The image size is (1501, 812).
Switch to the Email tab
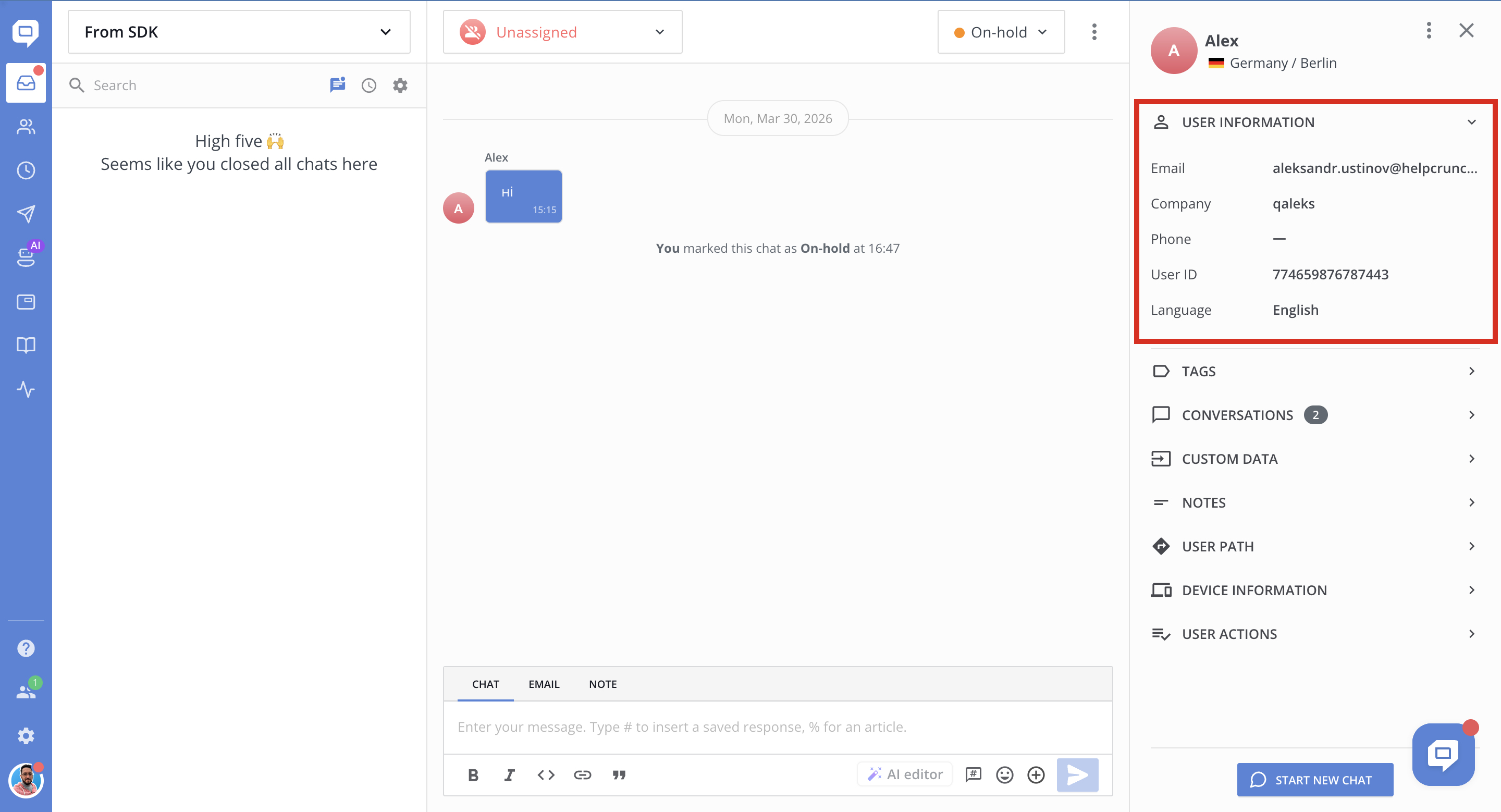[544, 684]
